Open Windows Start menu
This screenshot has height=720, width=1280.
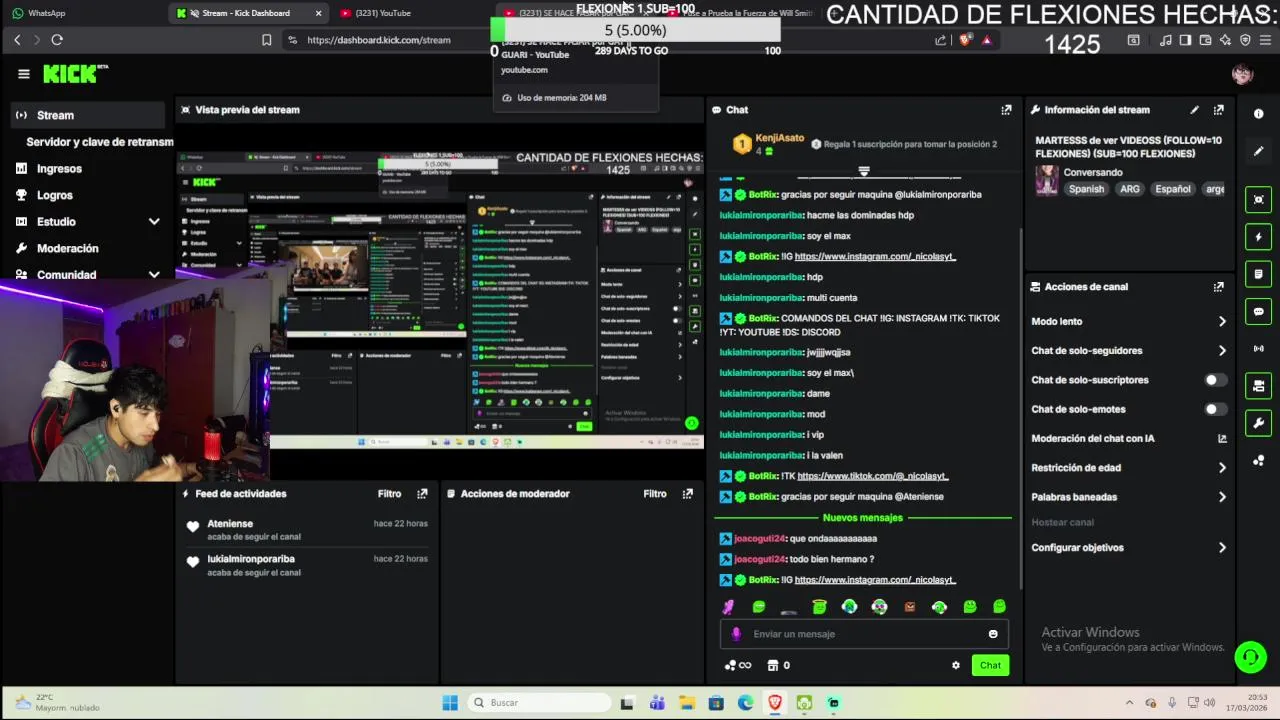pyautogui.click(x=450, y=703)
